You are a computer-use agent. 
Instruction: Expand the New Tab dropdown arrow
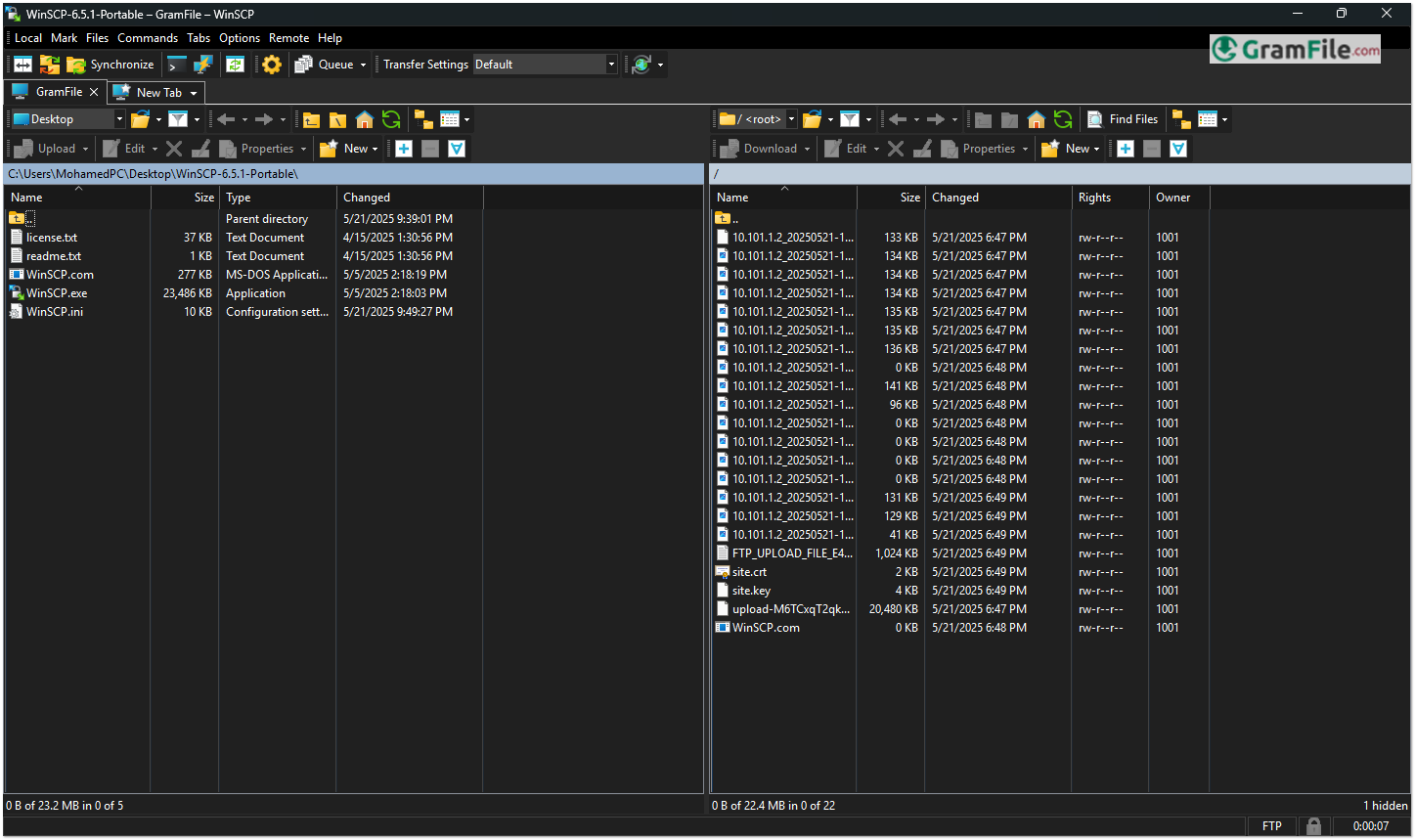point(194,93)
